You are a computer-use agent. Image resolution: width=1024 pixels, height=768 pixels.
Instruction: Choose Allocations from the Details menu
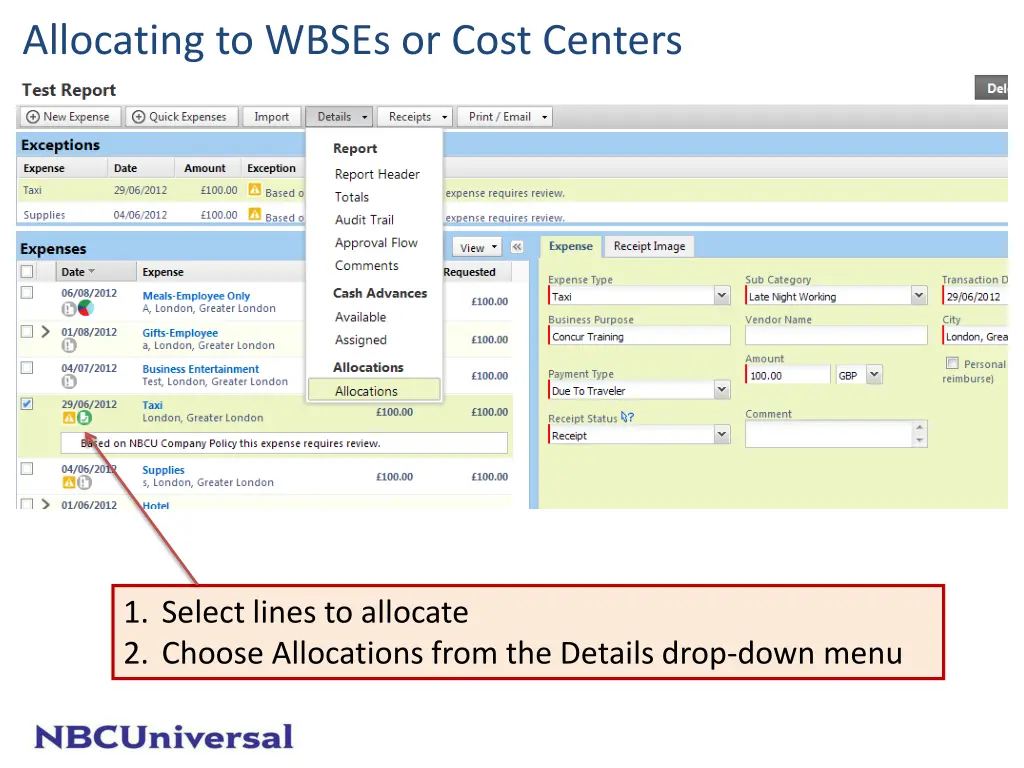pyautogui.click(x=366, y=391)
